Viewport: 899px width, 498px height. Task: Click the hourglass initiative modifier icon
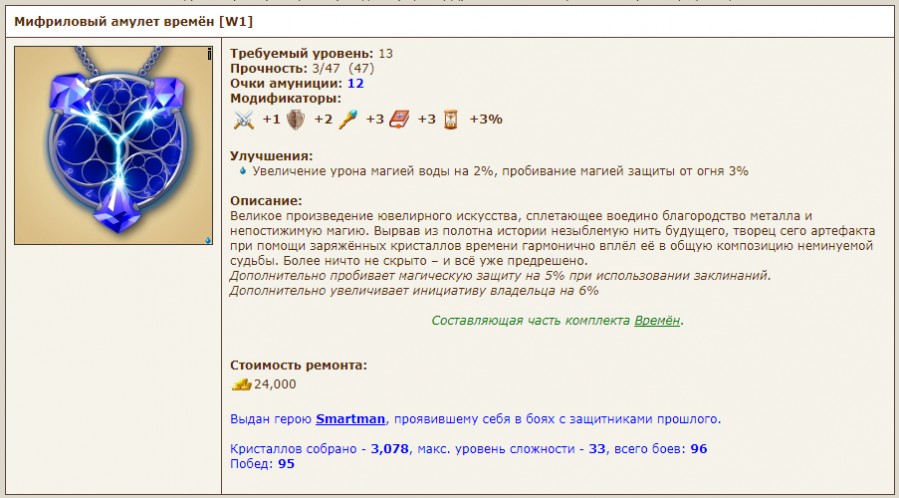[x=452, y=119]
